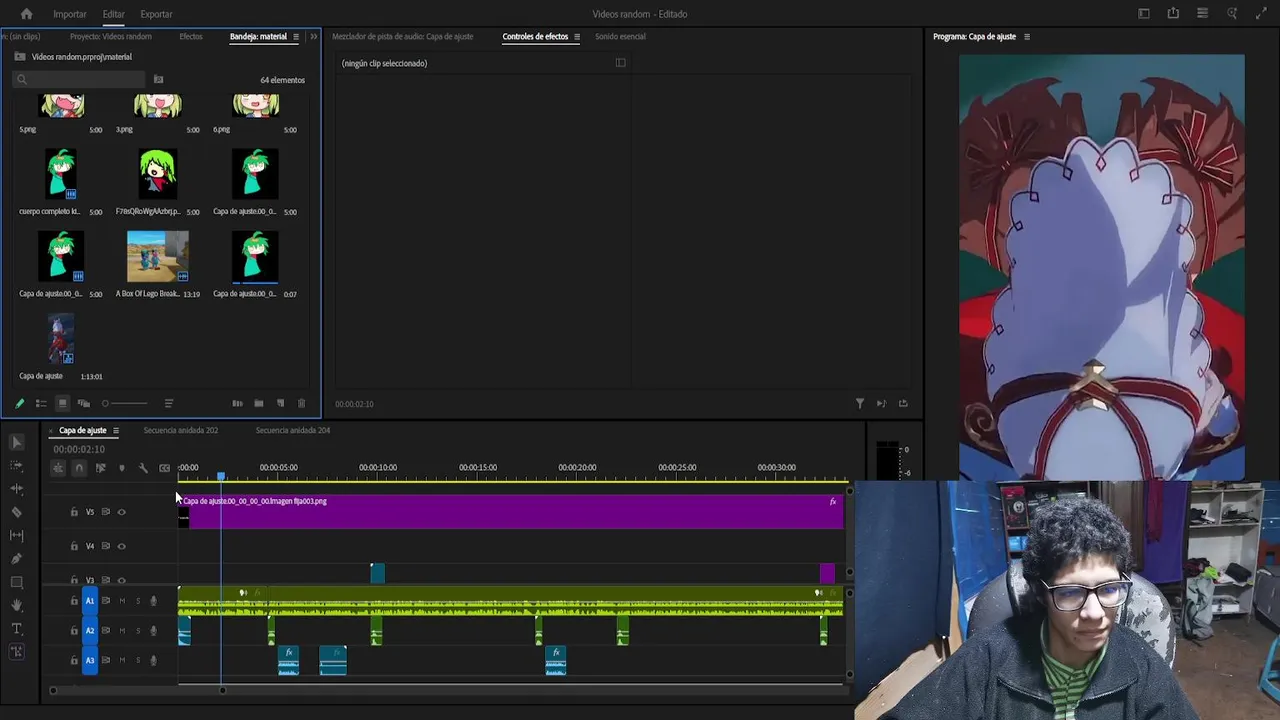Select the Hand tool
Viewport: 1280px width, 720px height.
tap(16, 605)
